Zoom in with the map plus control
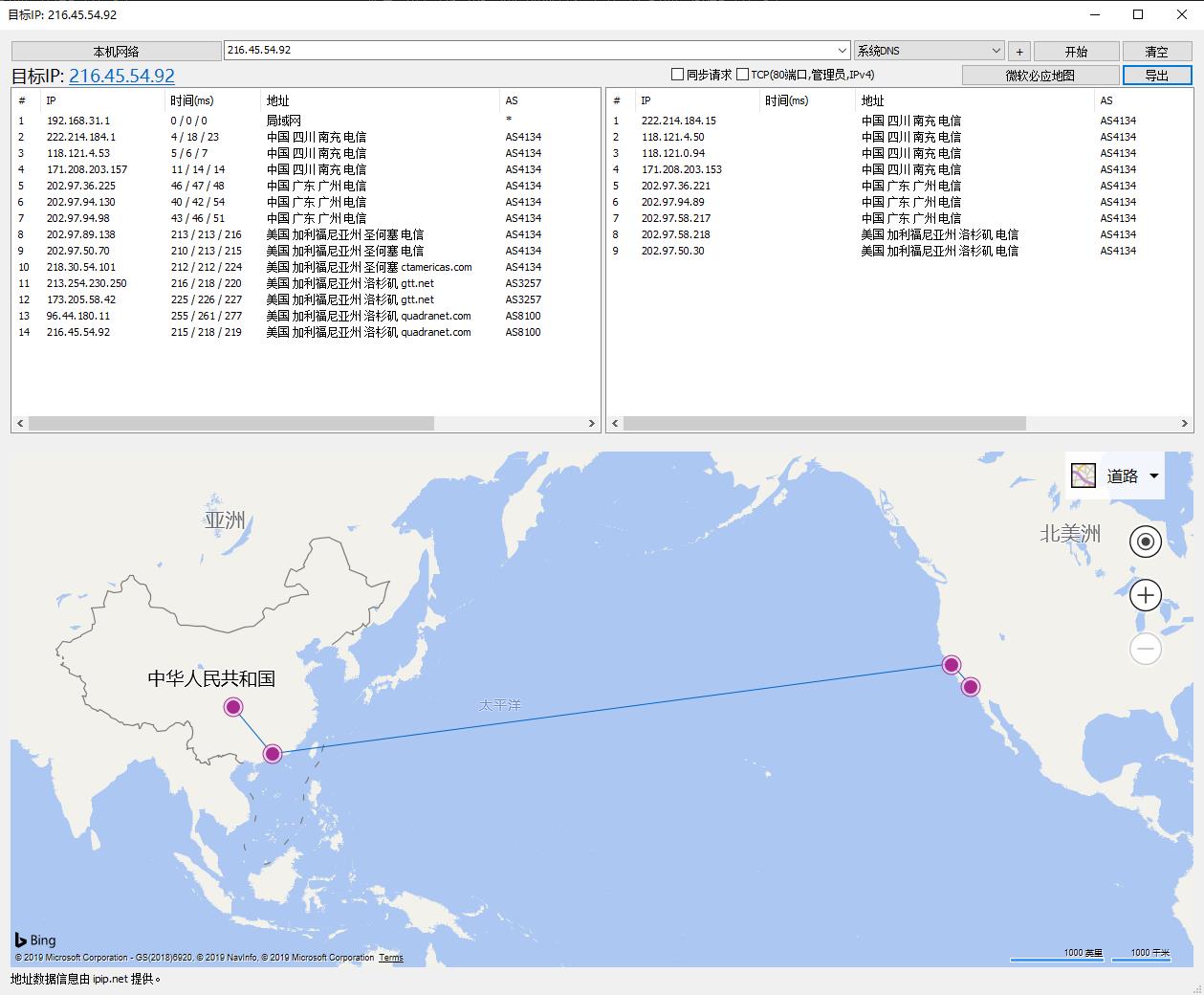The height and width of the screenshot is (995, 1204). click(1145, 595)
